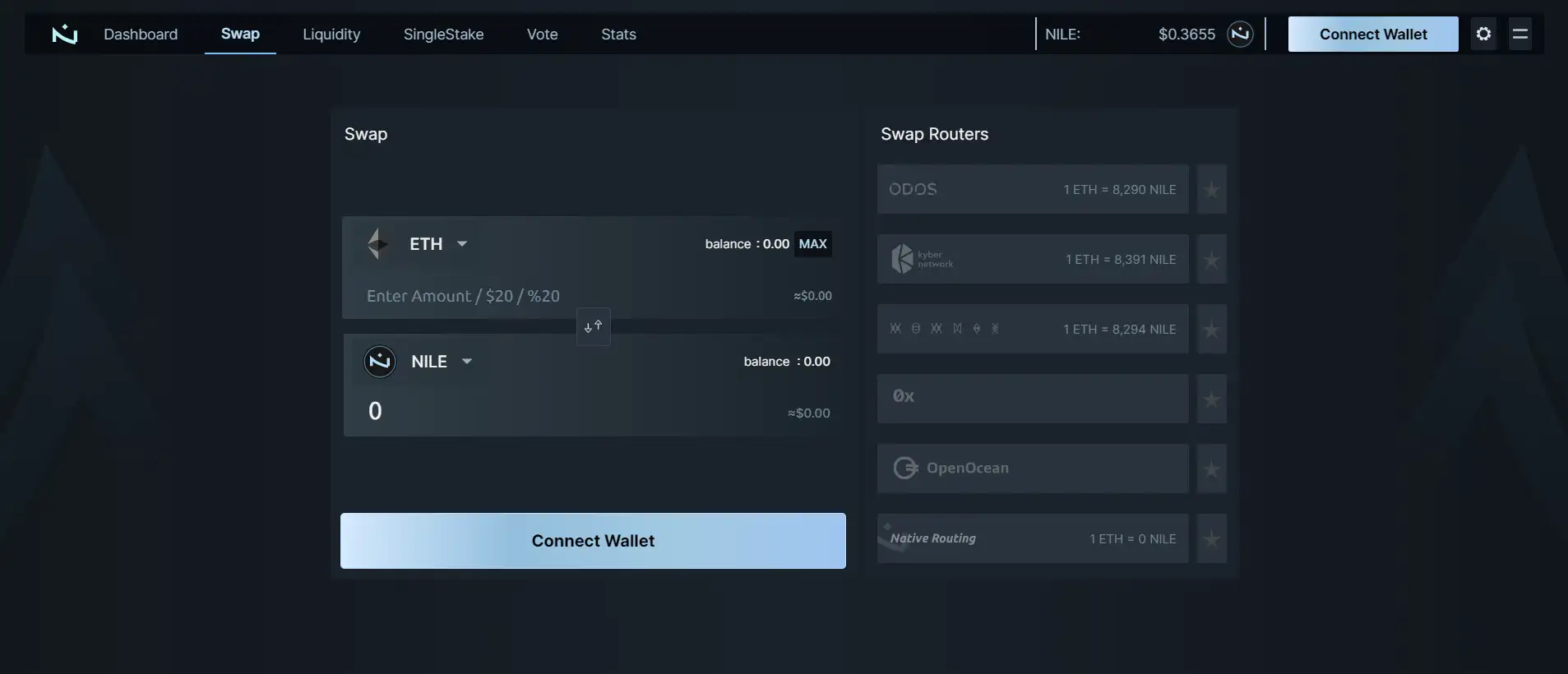Choose the Kyber Network router

pos(1032,259)
